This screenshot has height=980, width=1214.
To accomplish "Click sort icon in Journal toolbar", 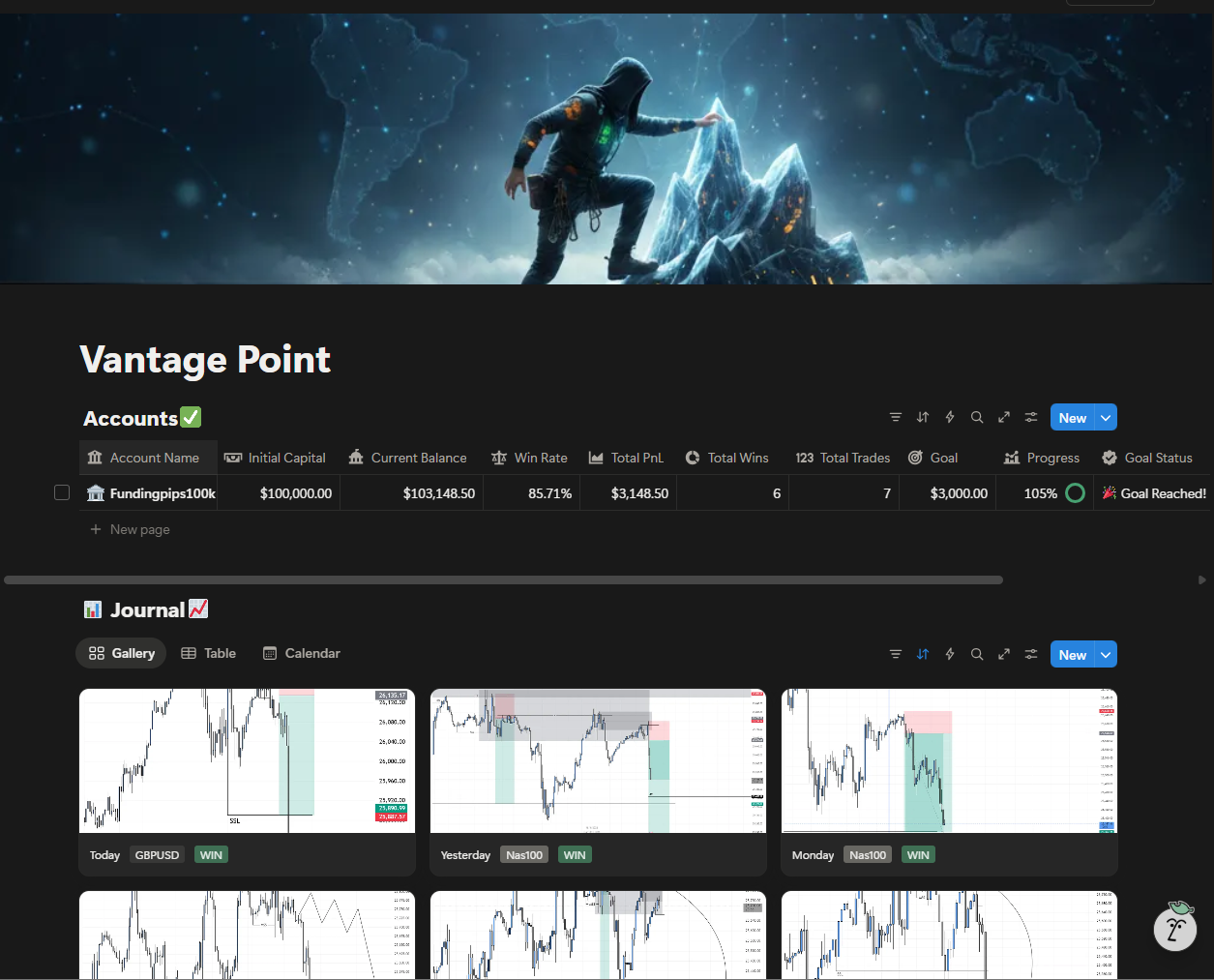I will 923,654.
